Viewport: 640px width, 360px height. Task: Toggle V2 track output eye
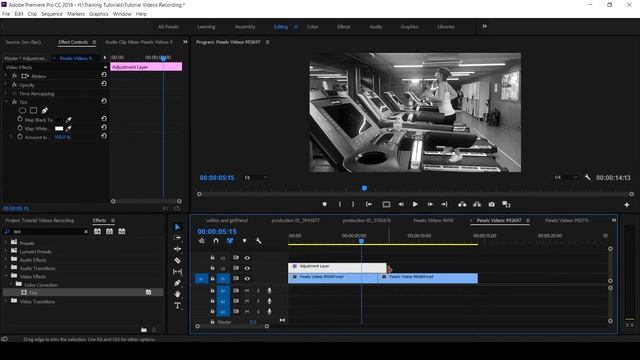point(247,268)
